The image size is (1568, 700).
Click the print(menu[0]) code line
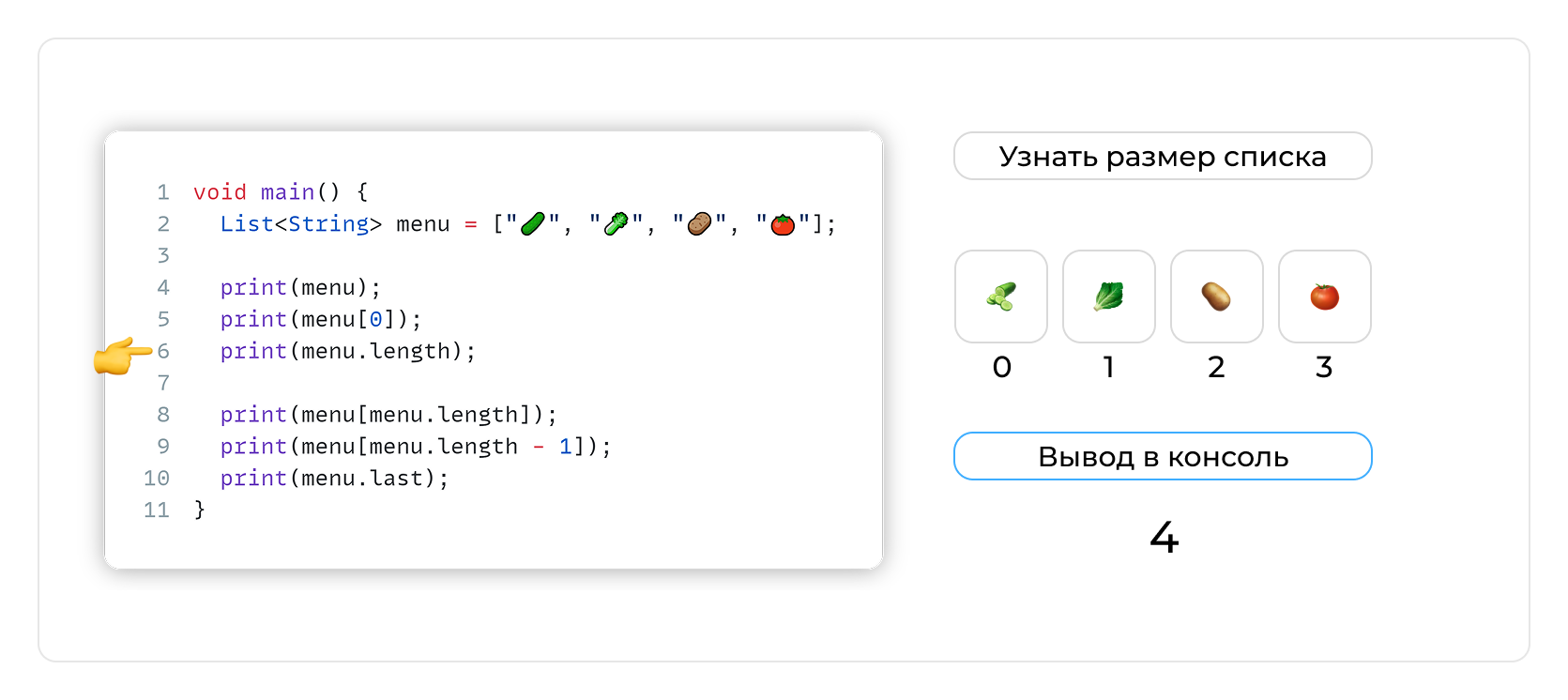(x=321, y=319)
